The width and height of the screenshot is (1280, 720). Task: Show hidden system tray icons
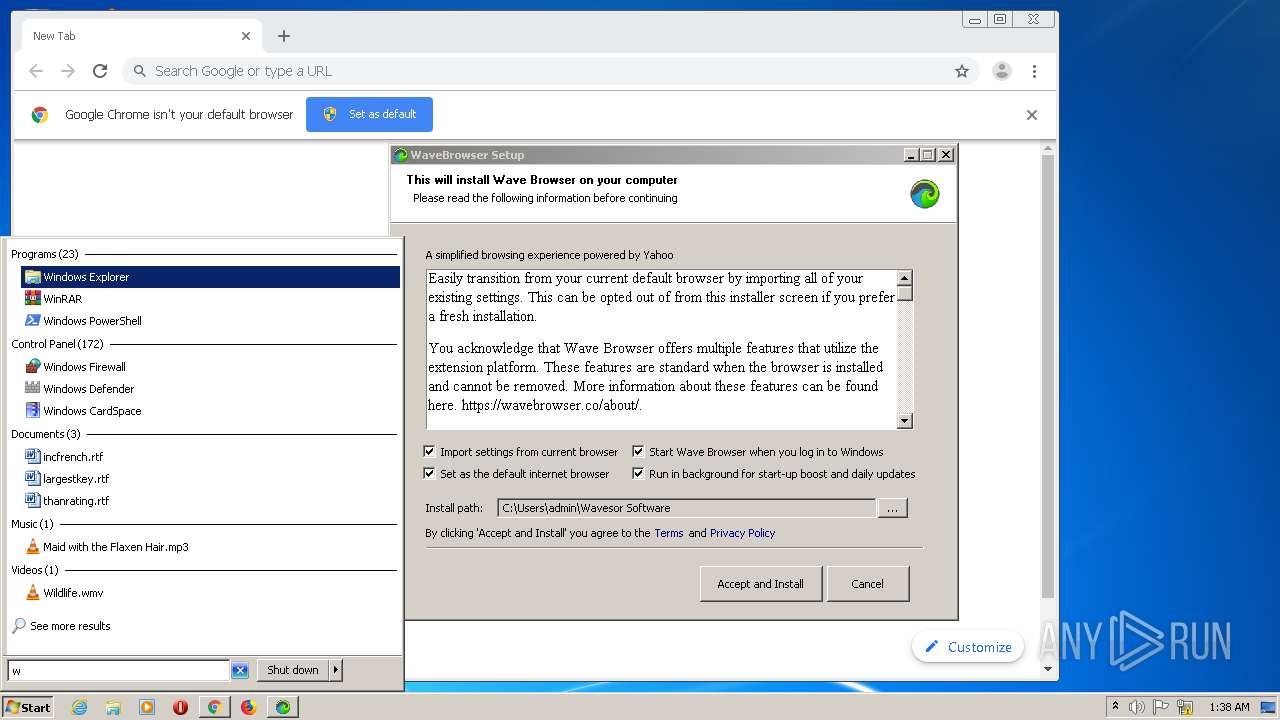[x=1115, y=707]
